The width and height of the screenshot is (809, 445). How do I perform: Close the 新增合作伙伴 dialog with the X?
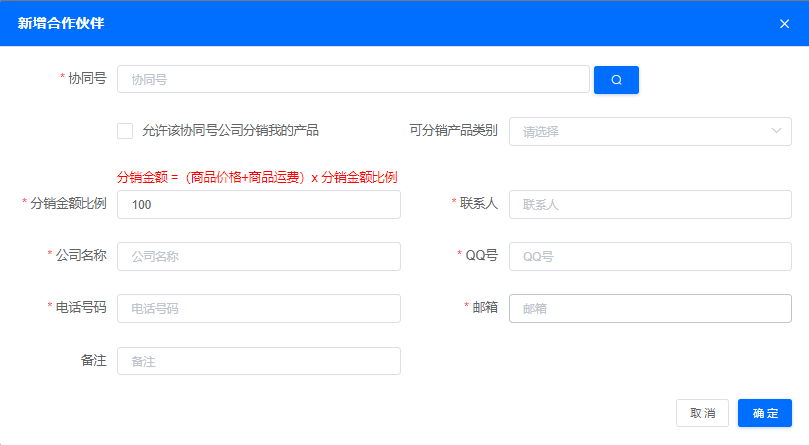click(784, 24)
